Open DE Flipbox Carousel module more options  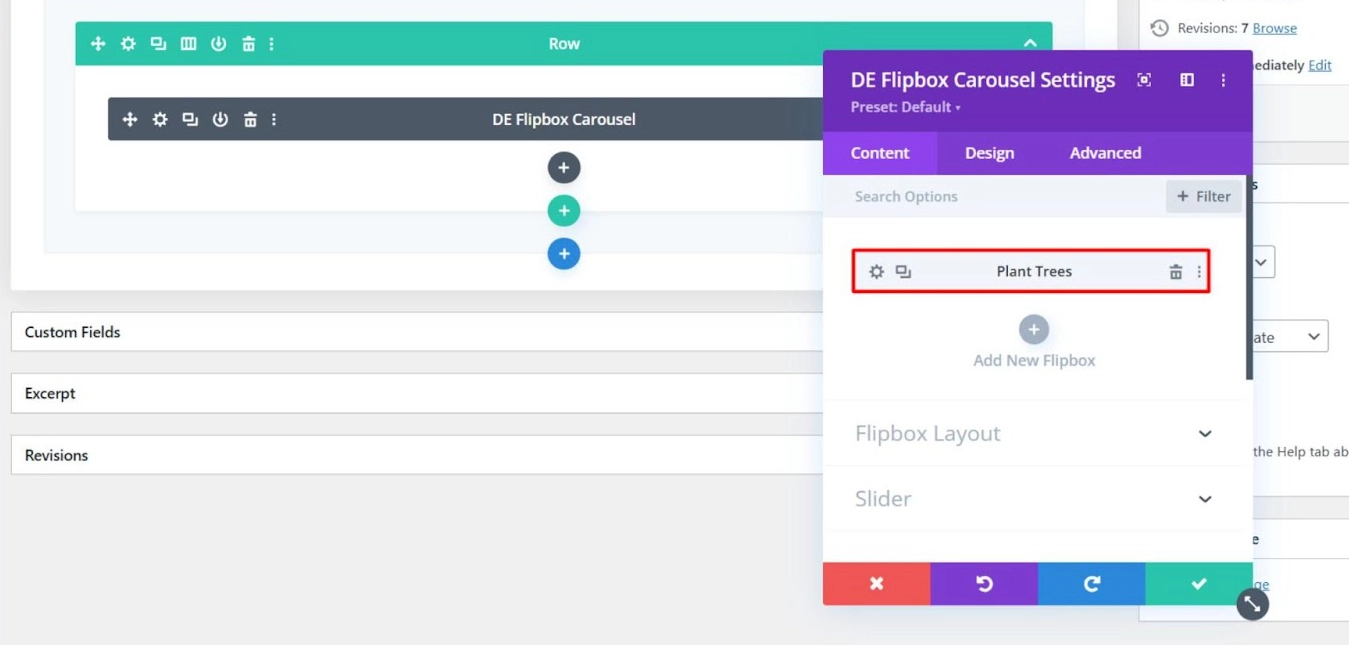click(x=274, y=119)
